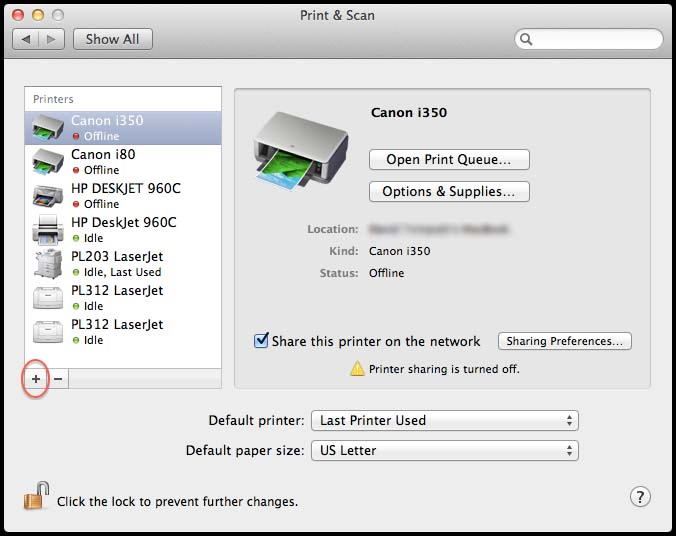The height and width of the screenshot is (536, 676).
Task: Click the plus button to add printer
Action: tap(35, 379)
